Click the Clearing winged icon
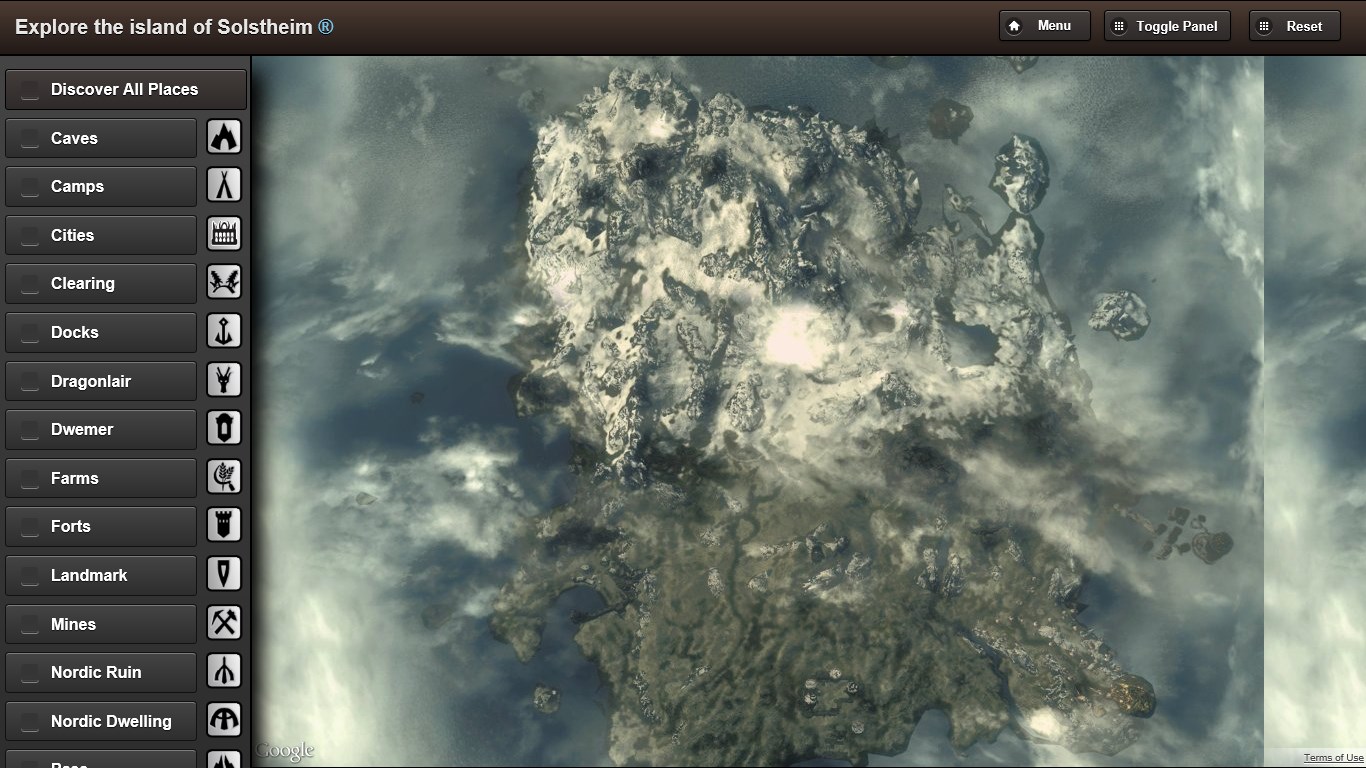Viewport: 1366px width, 768px height. [224, 282]
